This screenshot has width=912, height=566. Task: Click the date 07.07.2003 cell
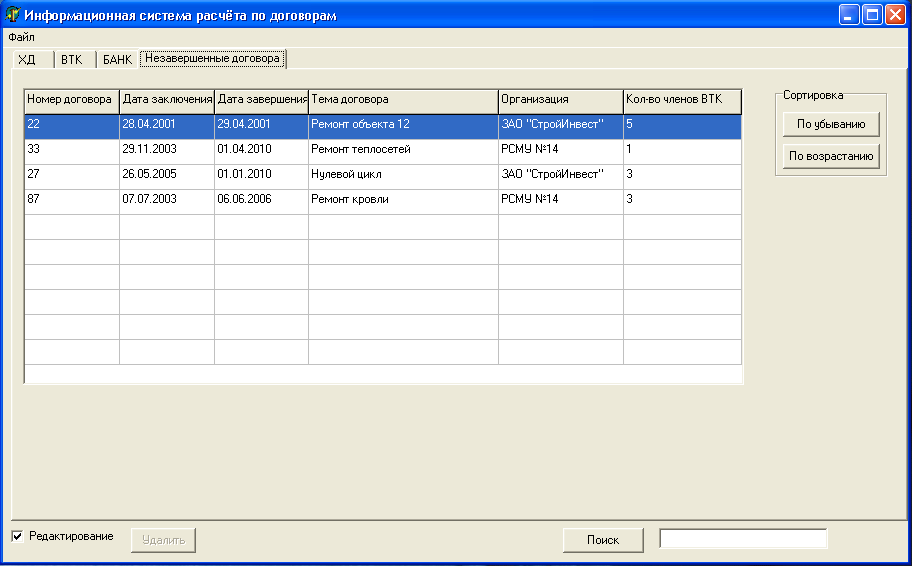167,201
